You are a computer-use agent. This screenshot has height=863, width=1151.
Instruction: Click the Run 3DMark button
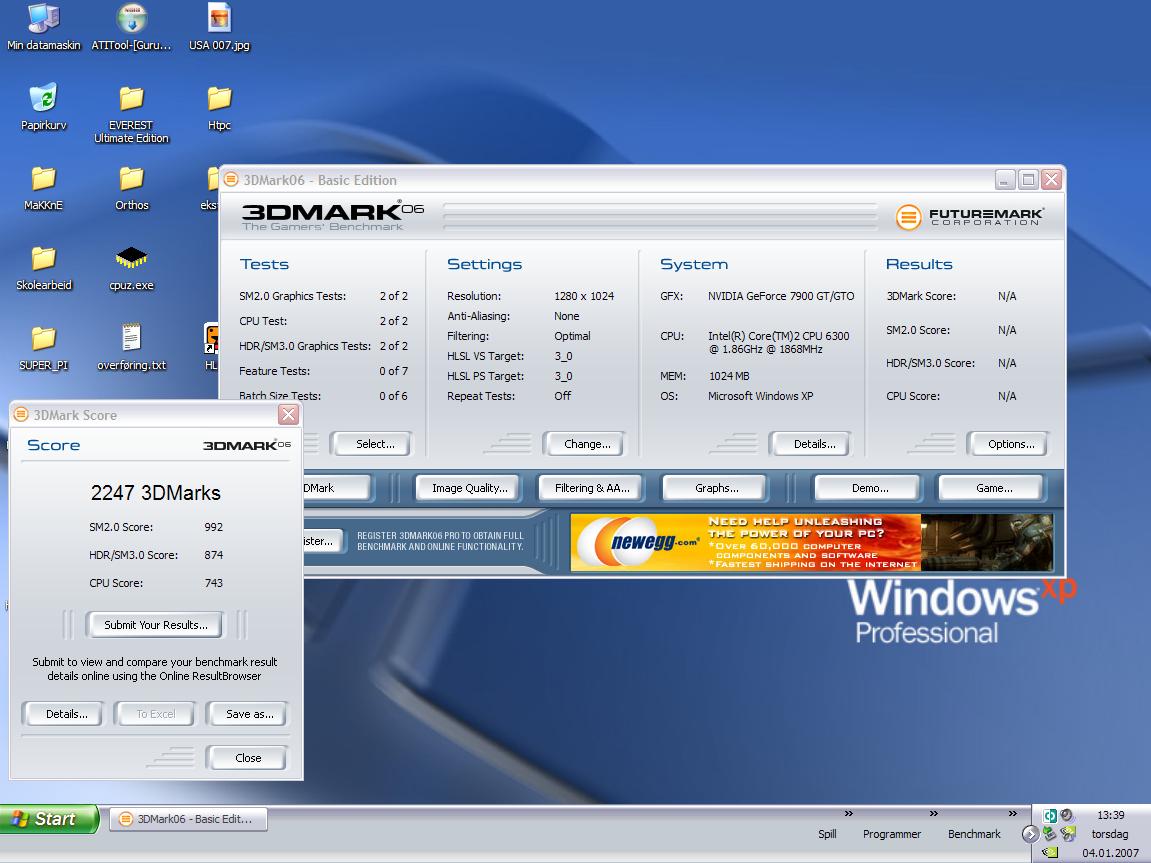[338, 488]
